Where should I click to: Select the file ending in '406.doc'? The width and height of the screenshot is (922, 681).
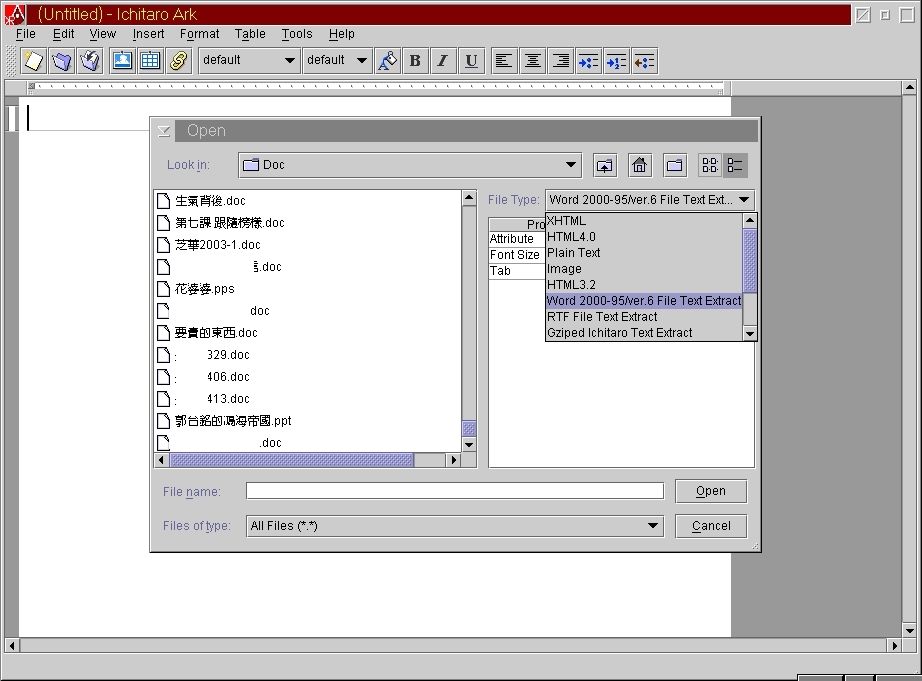point(203,377)
